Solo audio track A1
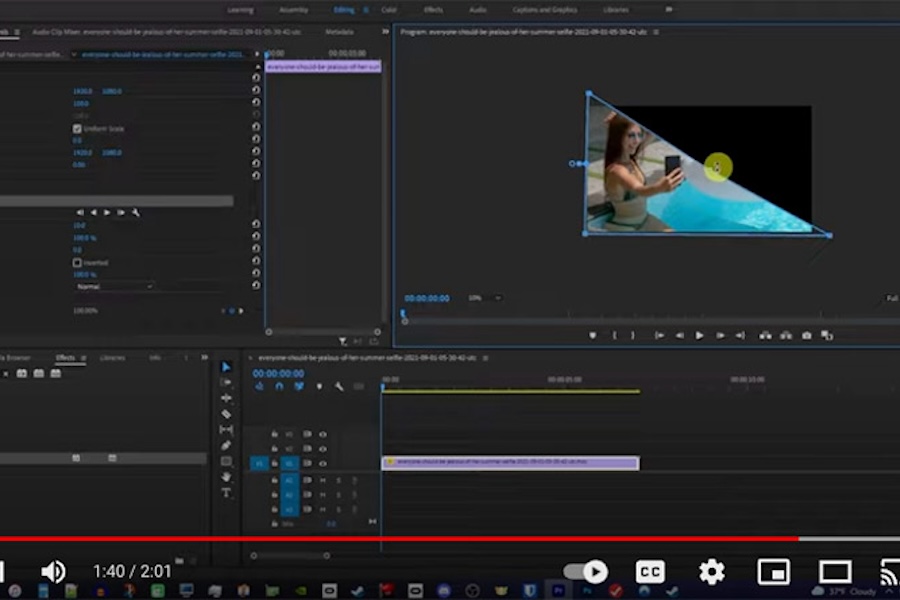This screenshot has width=900, height=600. [x=339, y=480]
